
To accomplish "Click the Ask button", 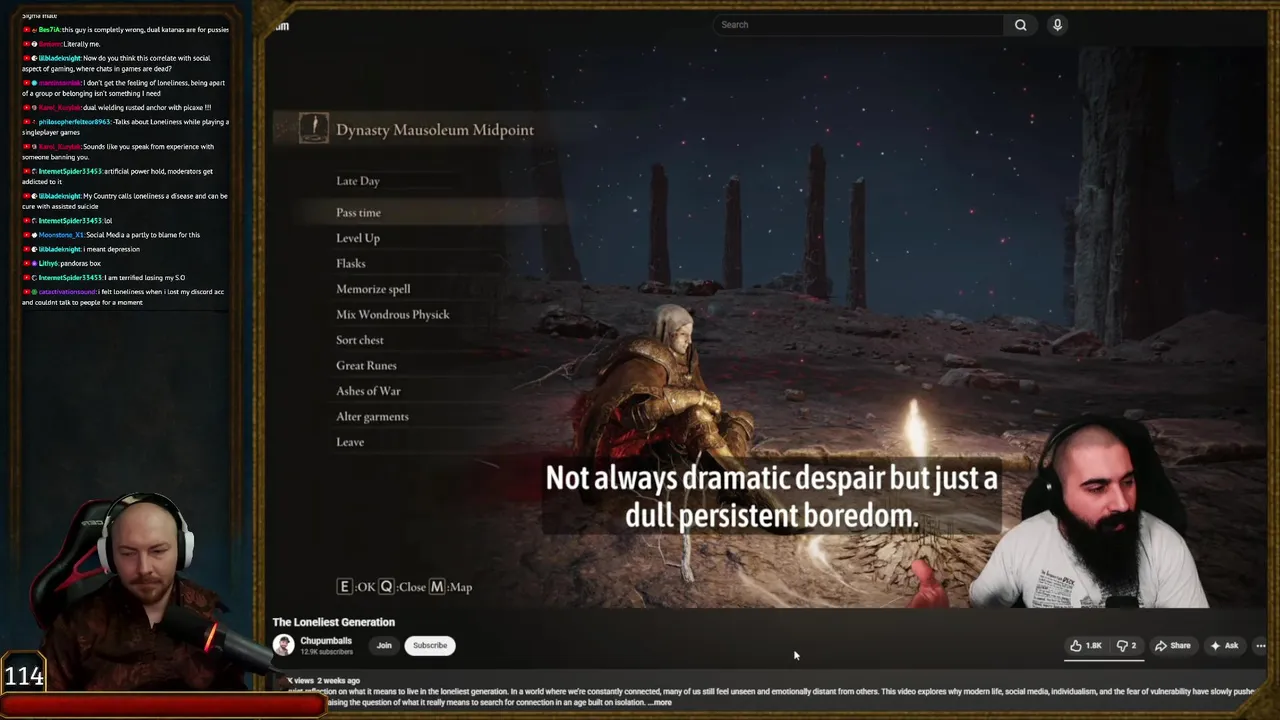I will 1224,646.
